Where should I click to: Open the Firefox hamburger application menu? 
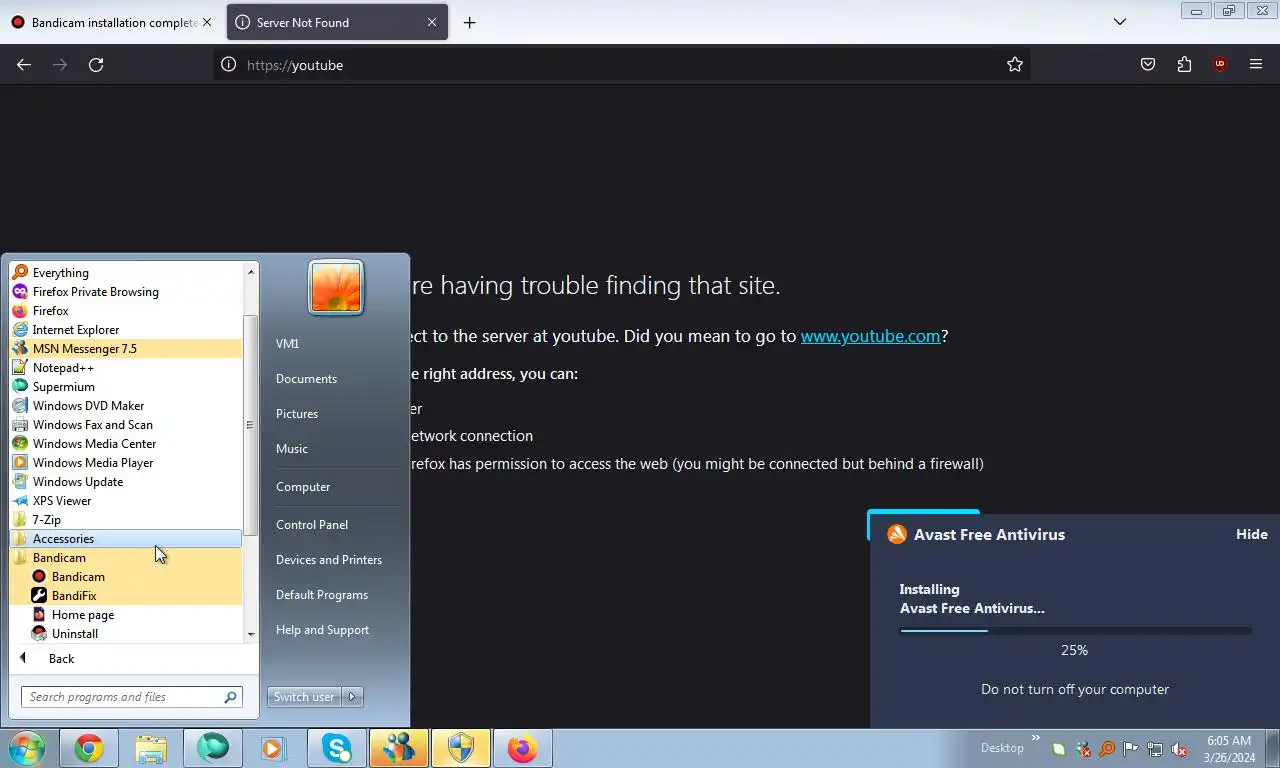(x=1256, y=65)
